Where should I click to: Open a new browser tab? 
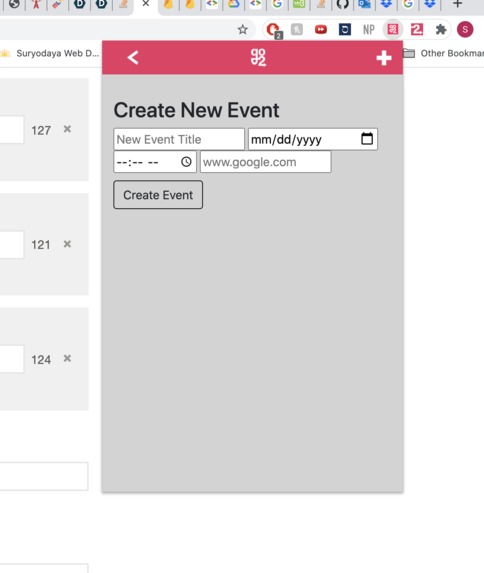pyautogui.click(x=457, y=4)
